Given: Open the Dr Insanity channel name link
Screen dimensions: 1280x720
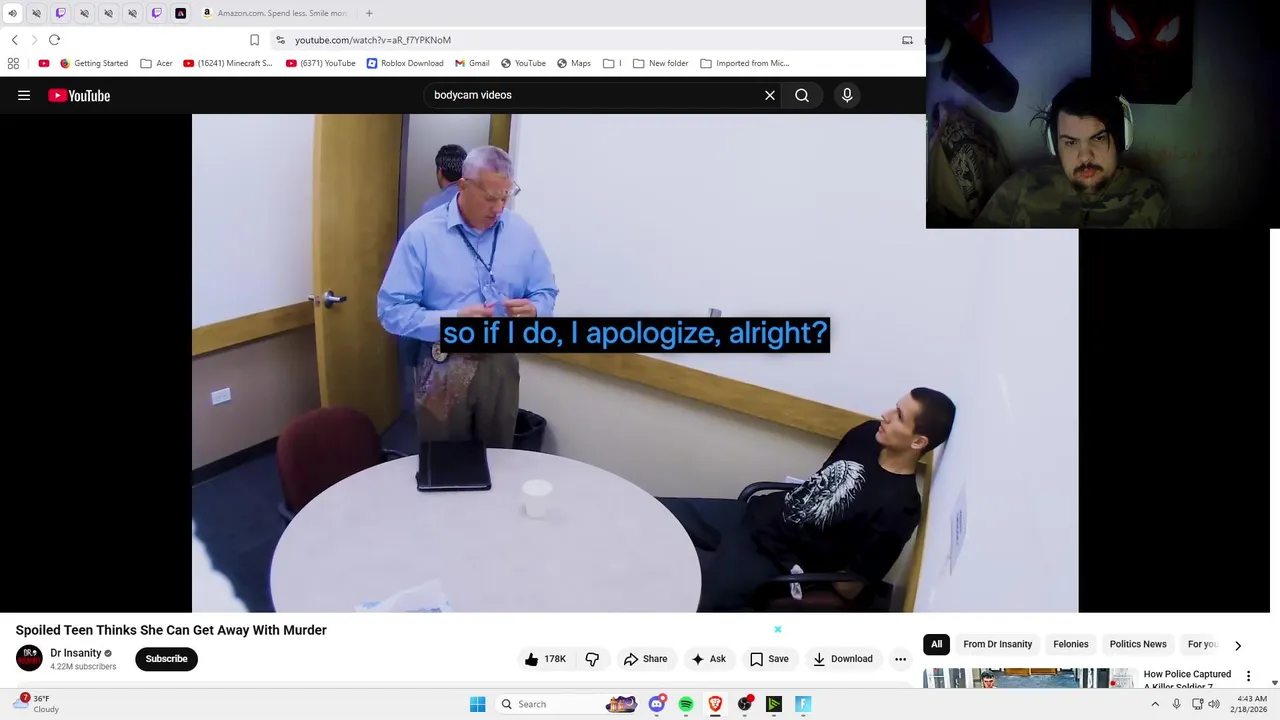Looking at the screenshot, I should click(76, 653).
